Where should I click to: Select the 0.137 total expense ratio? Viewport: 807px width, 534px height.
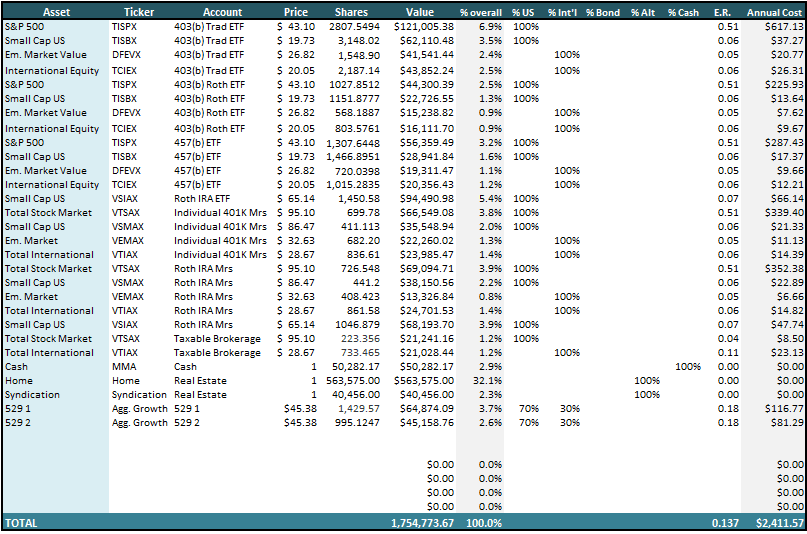coord(725,523)
